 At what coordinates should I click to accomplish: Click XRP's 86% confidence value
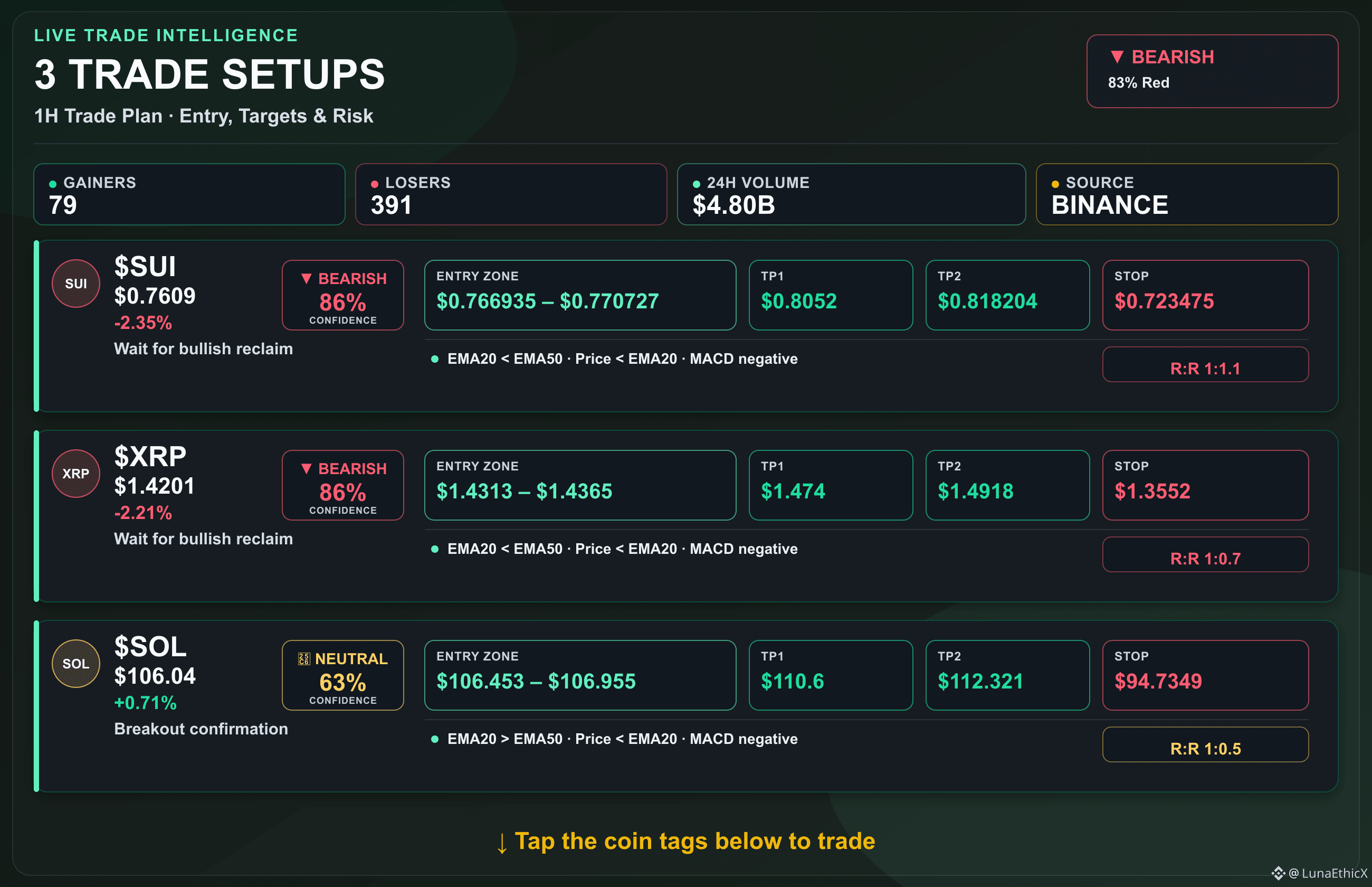click(342, 493)
